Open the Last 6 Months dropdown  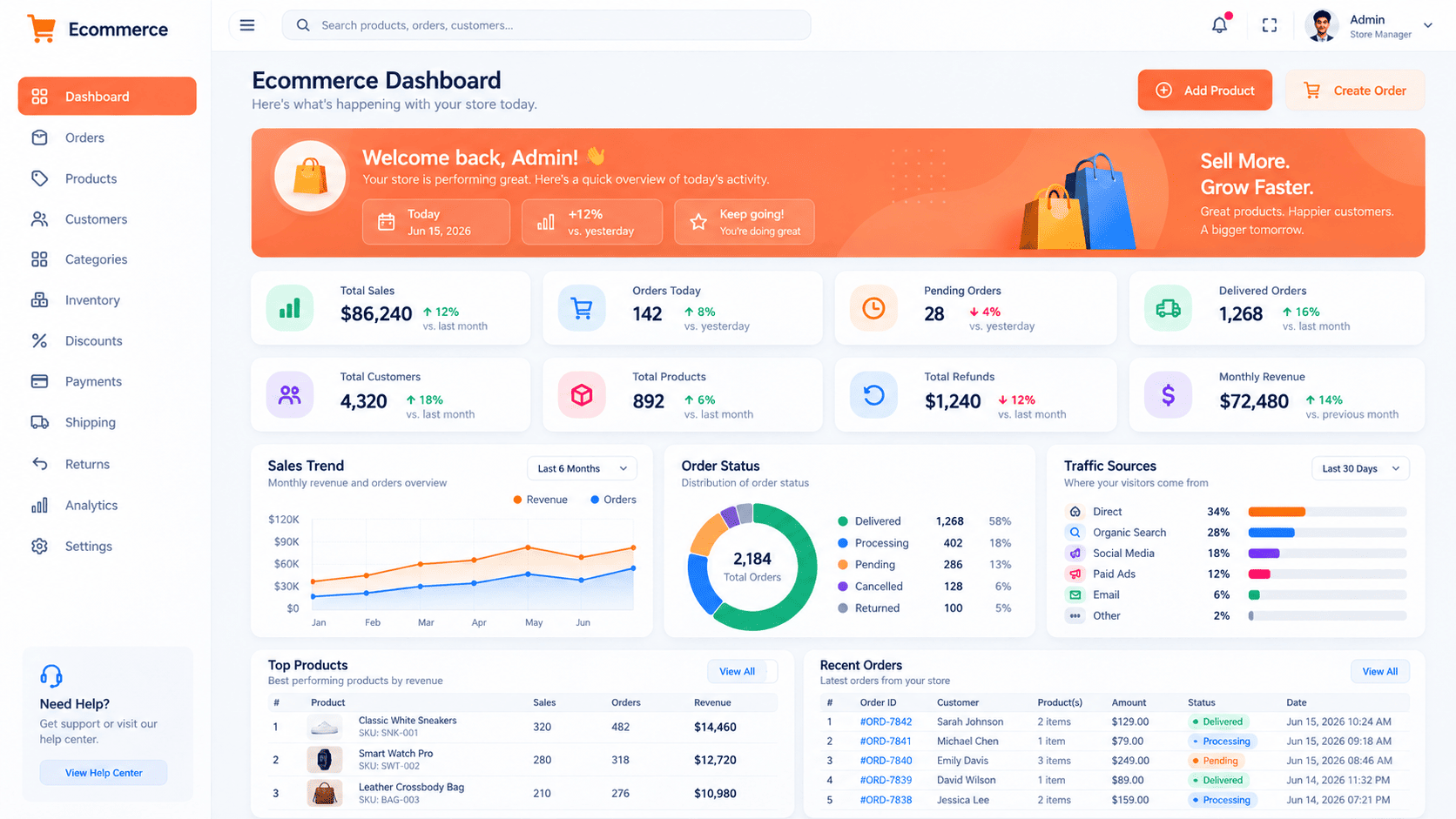tap(582, 468)
